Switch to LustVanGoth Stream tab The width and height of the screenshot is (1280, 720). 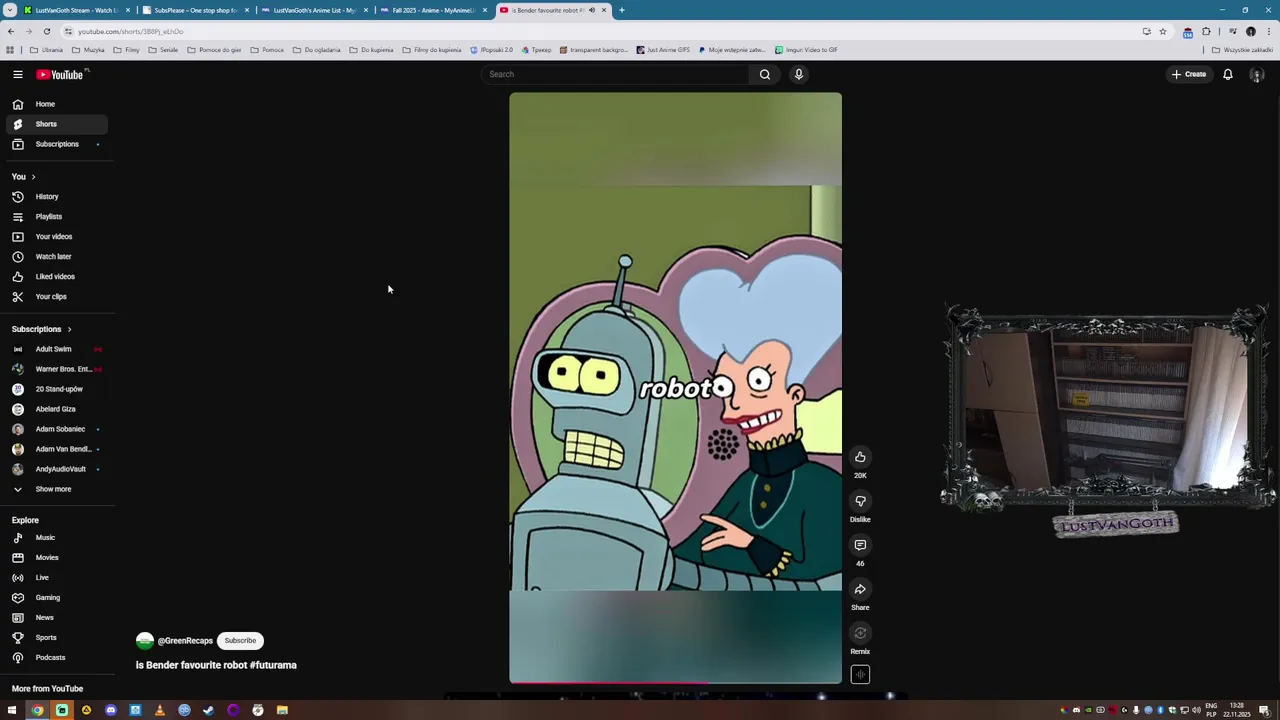coord(78,10)
